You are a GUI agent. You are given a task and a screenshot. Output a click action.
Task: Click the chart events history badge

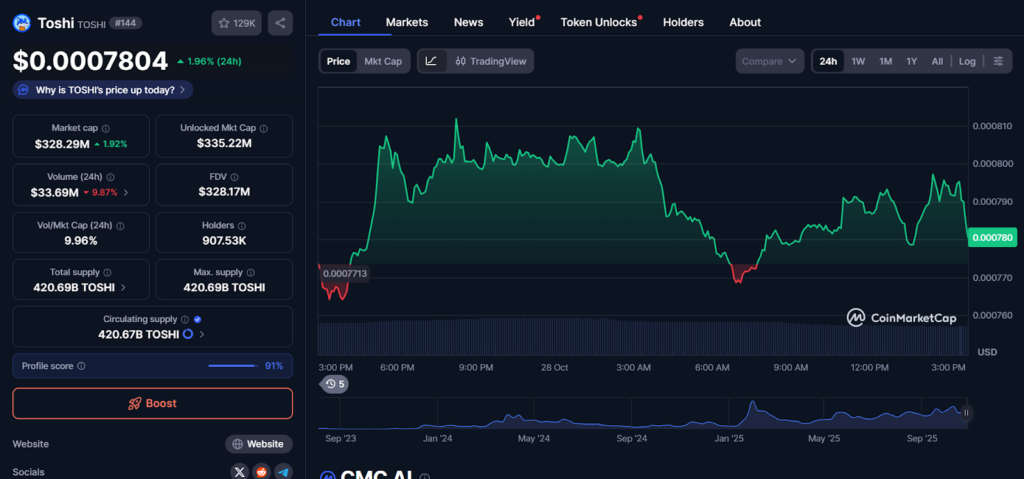(x=335, y=384)
